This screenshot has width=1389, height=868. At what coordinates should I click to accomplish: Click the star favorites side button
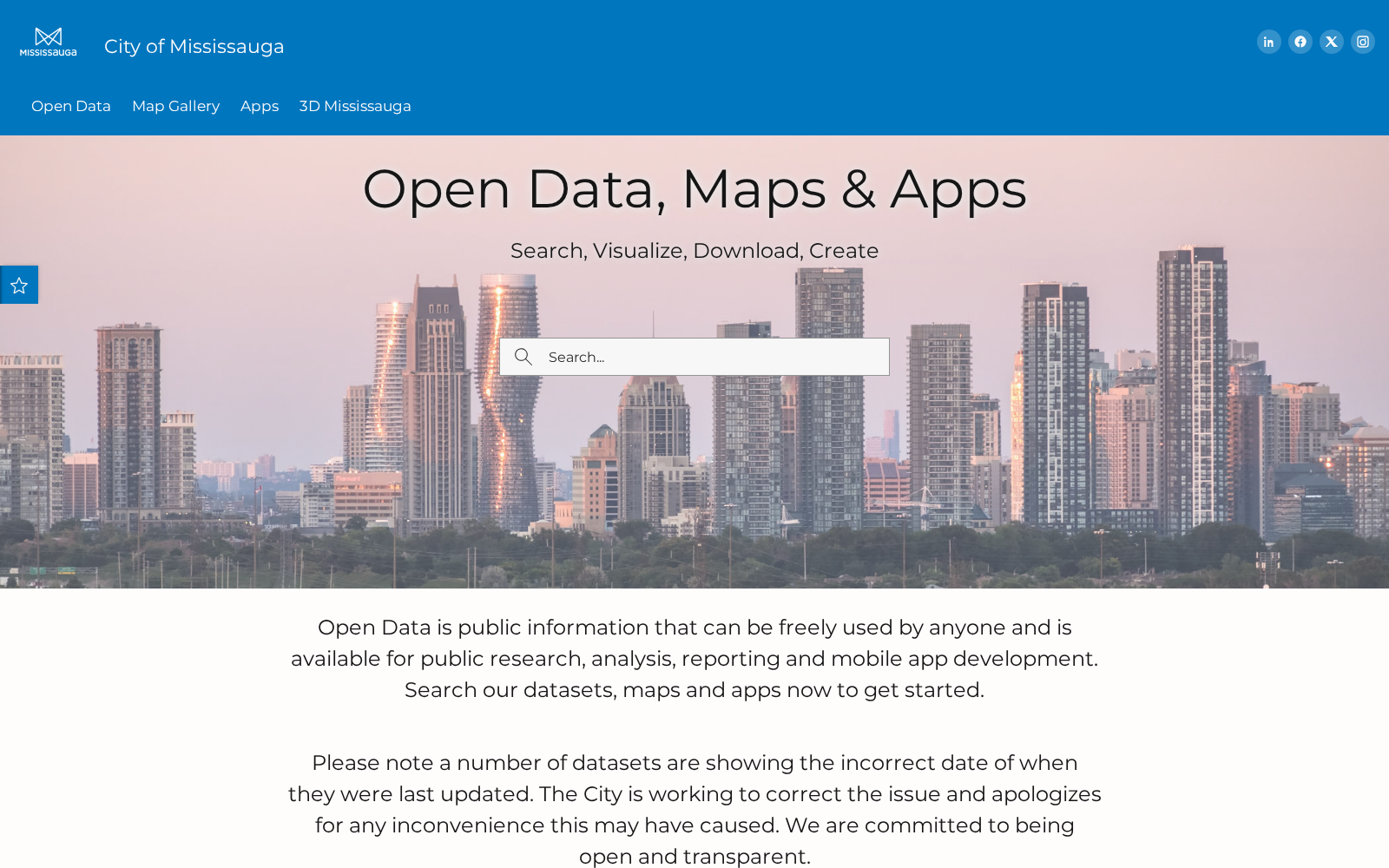pyautogui.click(x=19, y=285)
